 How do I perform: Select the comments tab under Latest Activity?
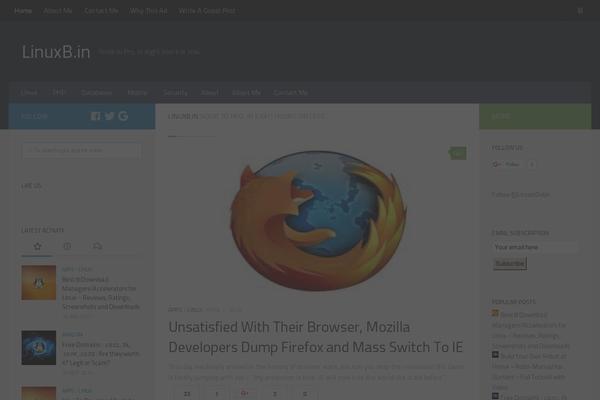click(x=97, y=246)
